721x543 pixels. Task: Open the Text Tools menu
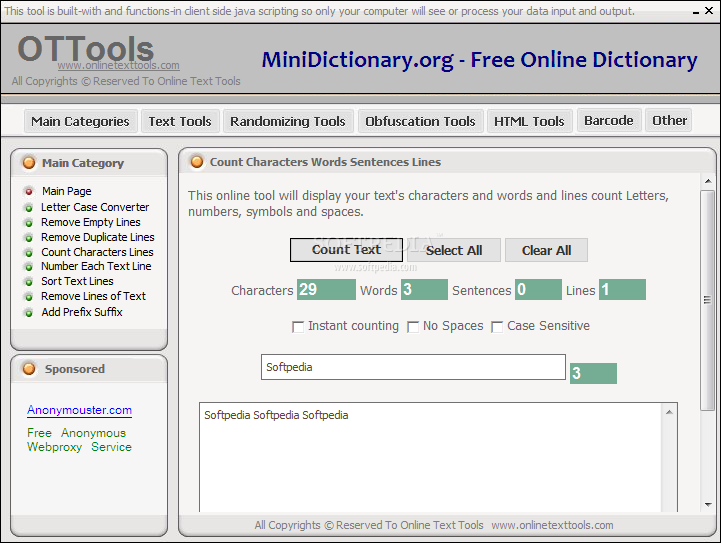(x=180, y=121)
